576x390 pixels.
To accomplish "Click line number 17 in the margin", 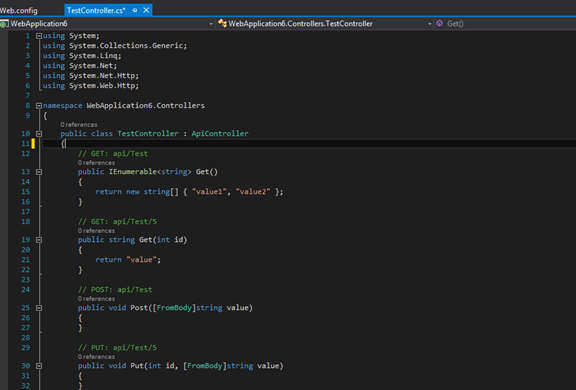I will click(25, 212).
